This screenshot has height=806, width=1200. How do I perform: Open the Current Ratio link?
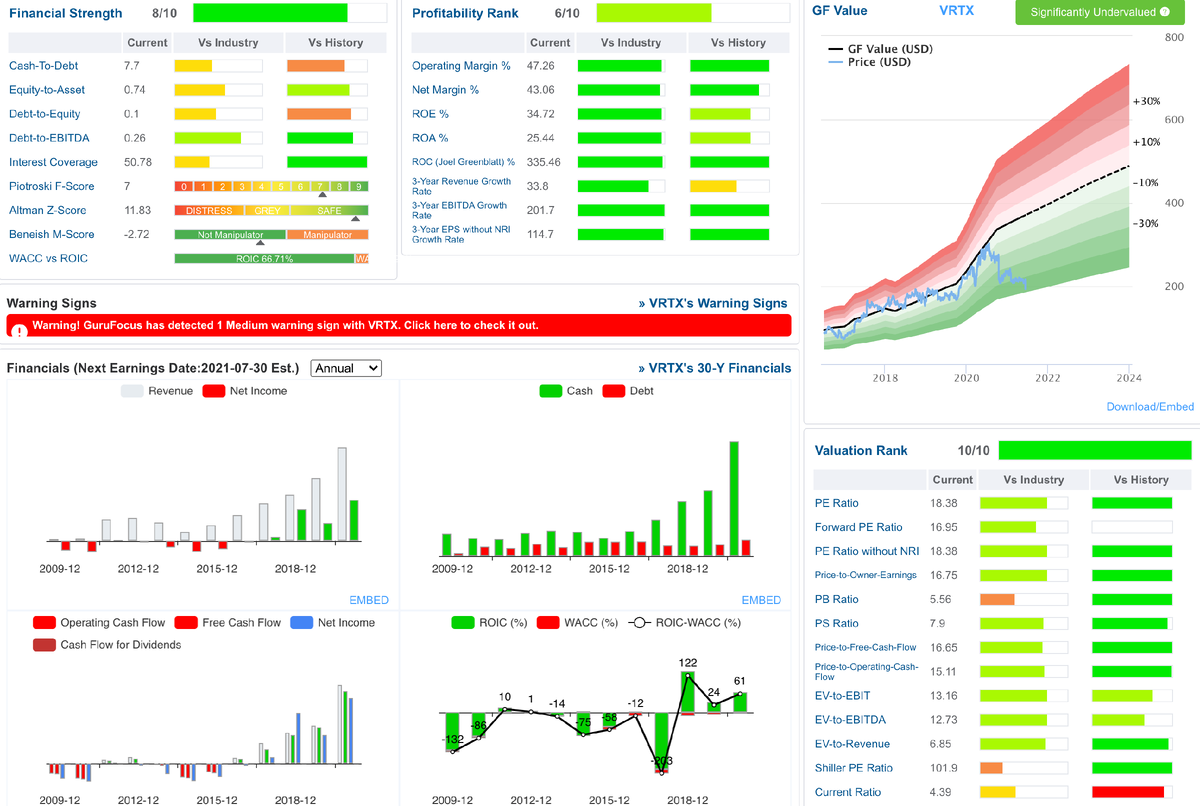coord(848,792)
